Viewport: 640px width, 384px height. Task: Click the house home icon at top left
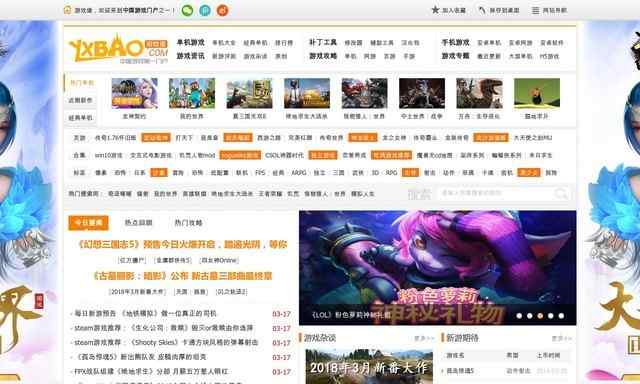click(x=68, y=10)
